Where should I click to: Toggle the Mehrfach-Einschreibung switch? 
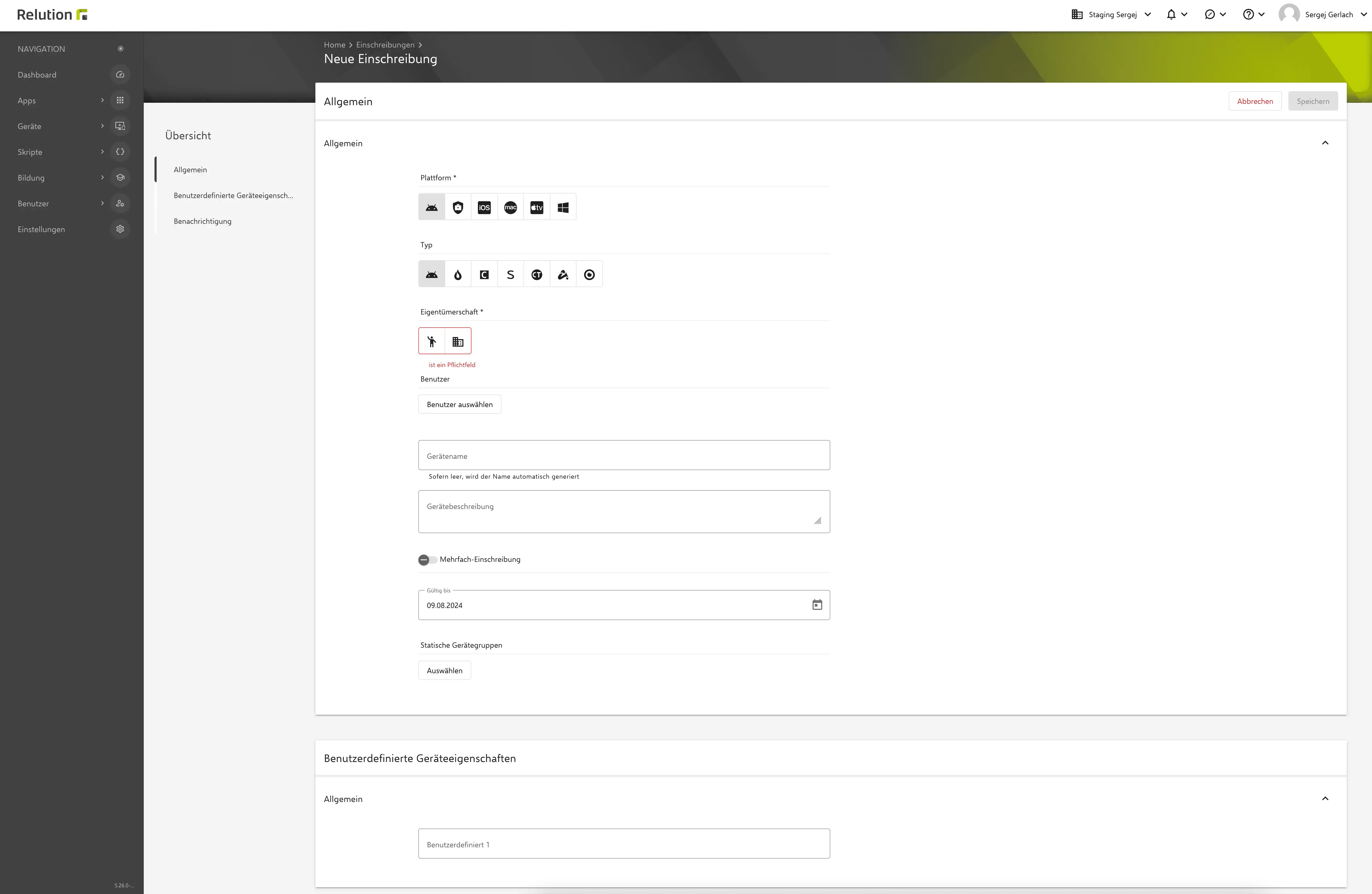(427, 559)
